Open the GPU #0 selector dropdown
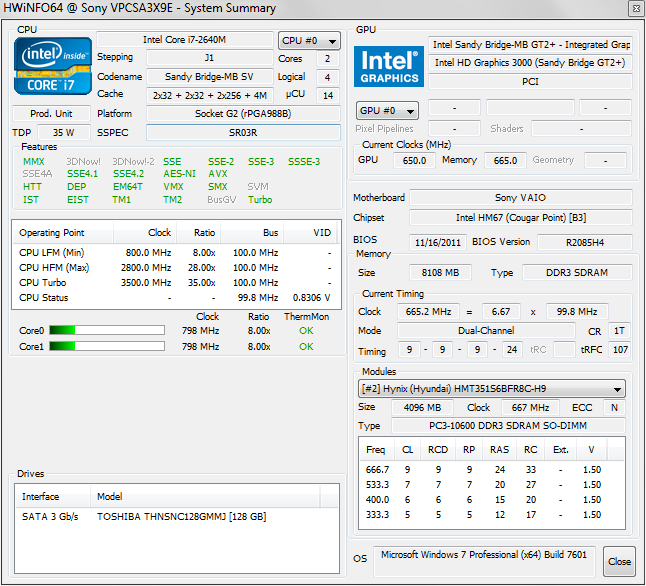646x586 pixels. [387, 110]
